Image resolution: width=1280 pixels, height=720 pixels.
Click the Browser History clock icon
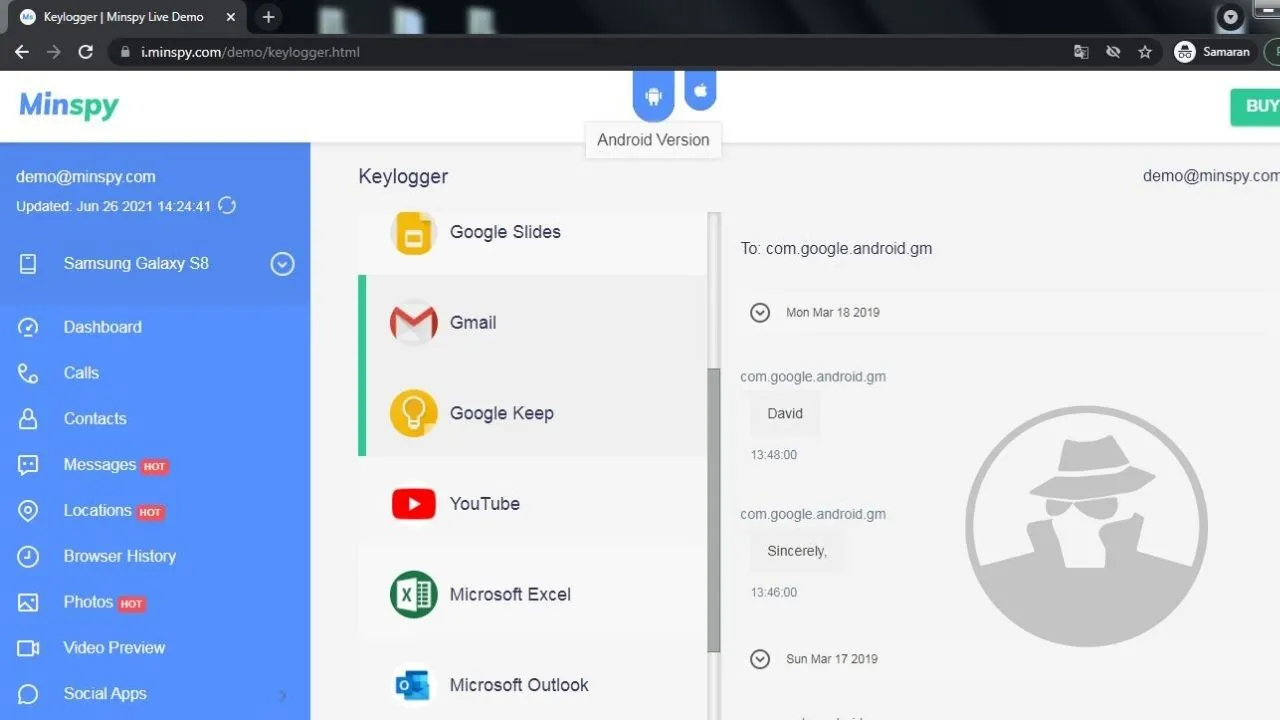point(28,556)
